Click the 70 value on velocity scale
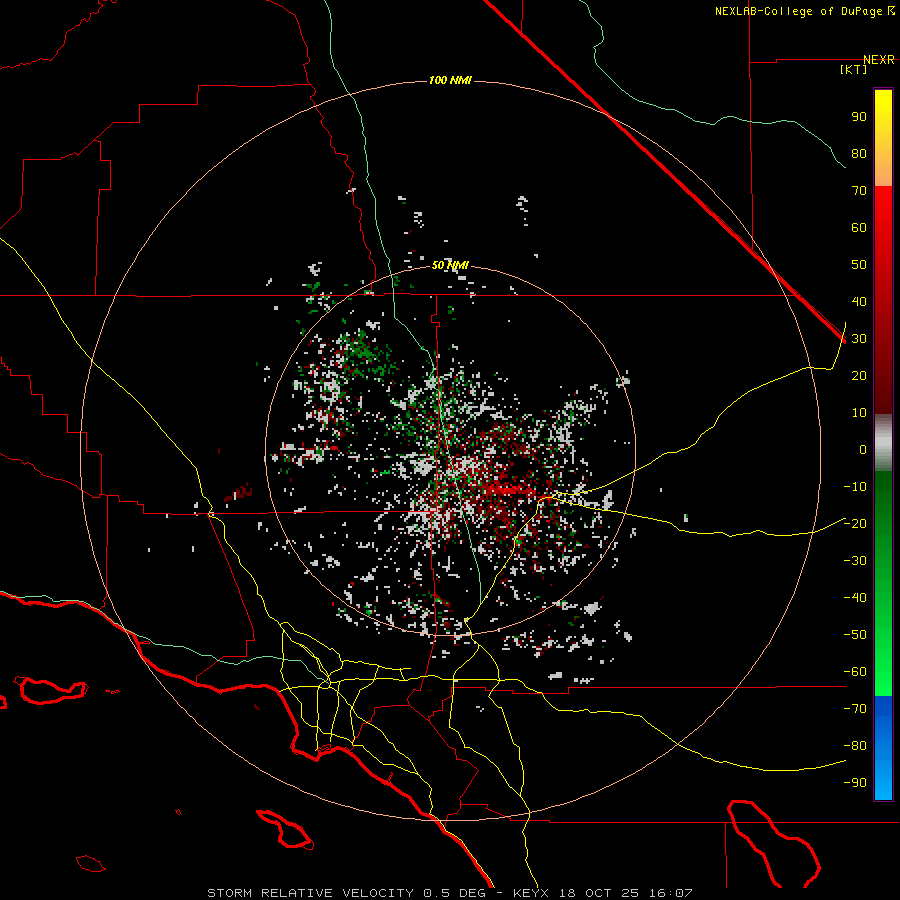Screen dimensions: 900x900 click(x=859, y=191)
